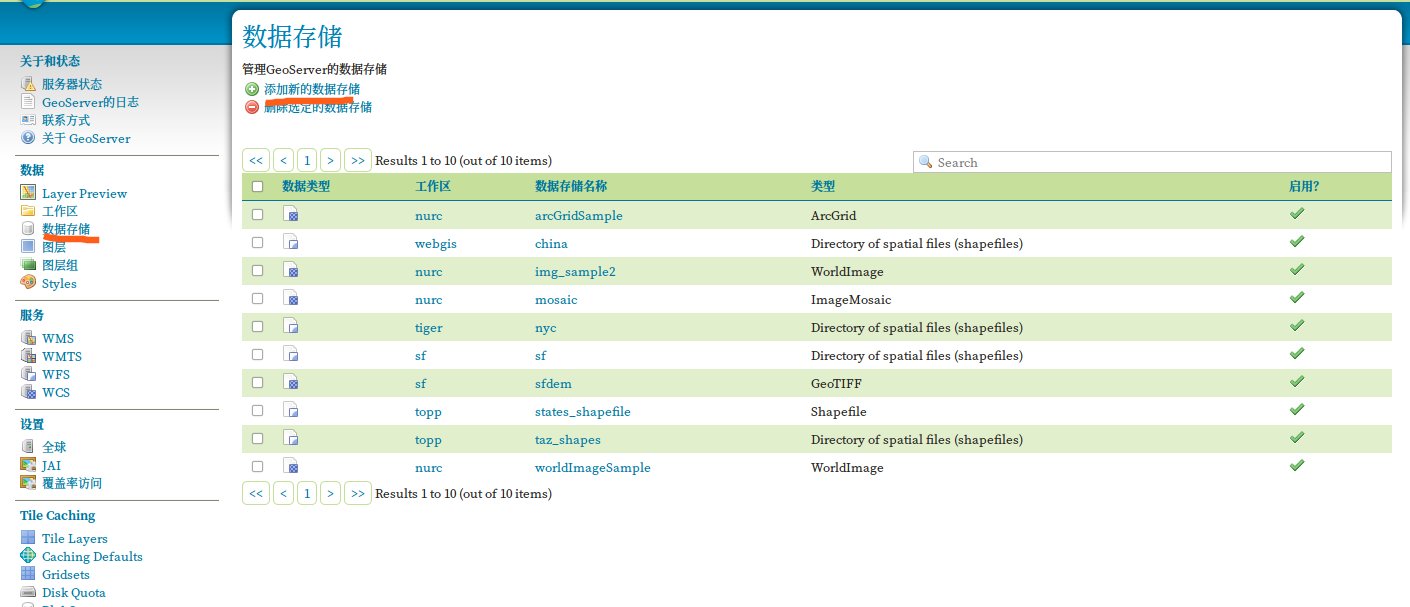The image size is (1410, 607).
Task: Toggle the select-all checkbox in table header
Action: tap(258, 186)
